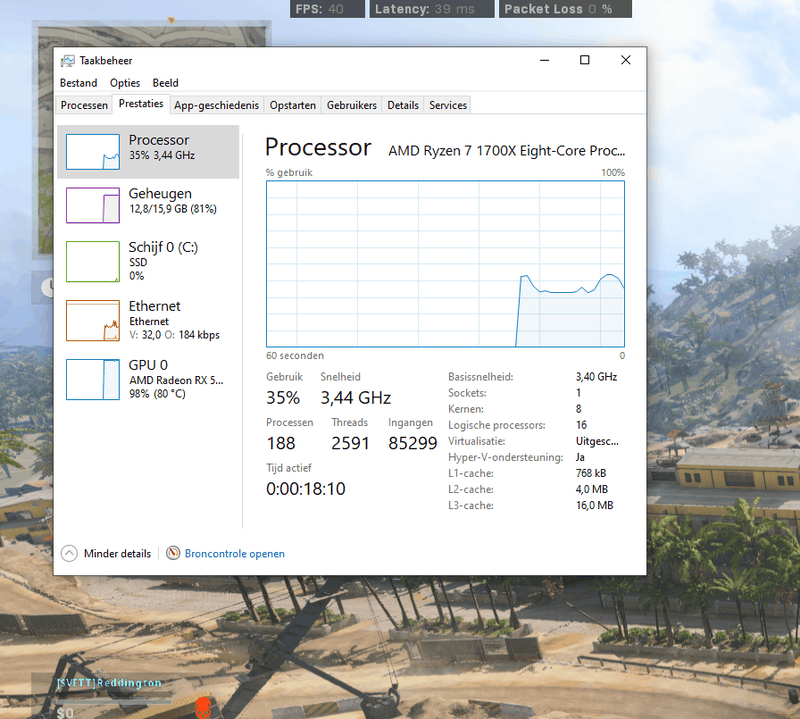Screen dimensions: 800x719
Task: Click the Processor heading in the sidebar
Action: click(159, 140)
